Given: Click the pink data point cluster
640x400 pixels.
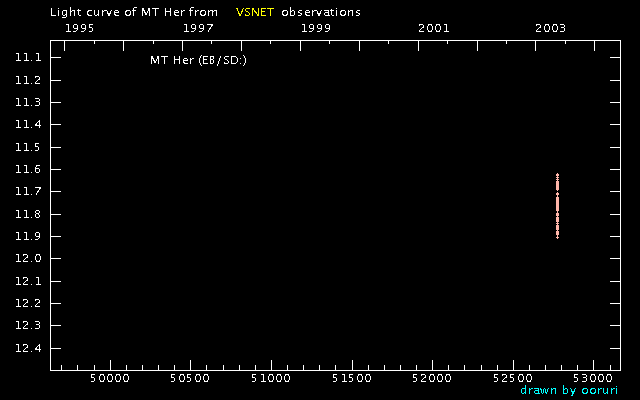Looking at the screenshot, I should click(557, 206).
